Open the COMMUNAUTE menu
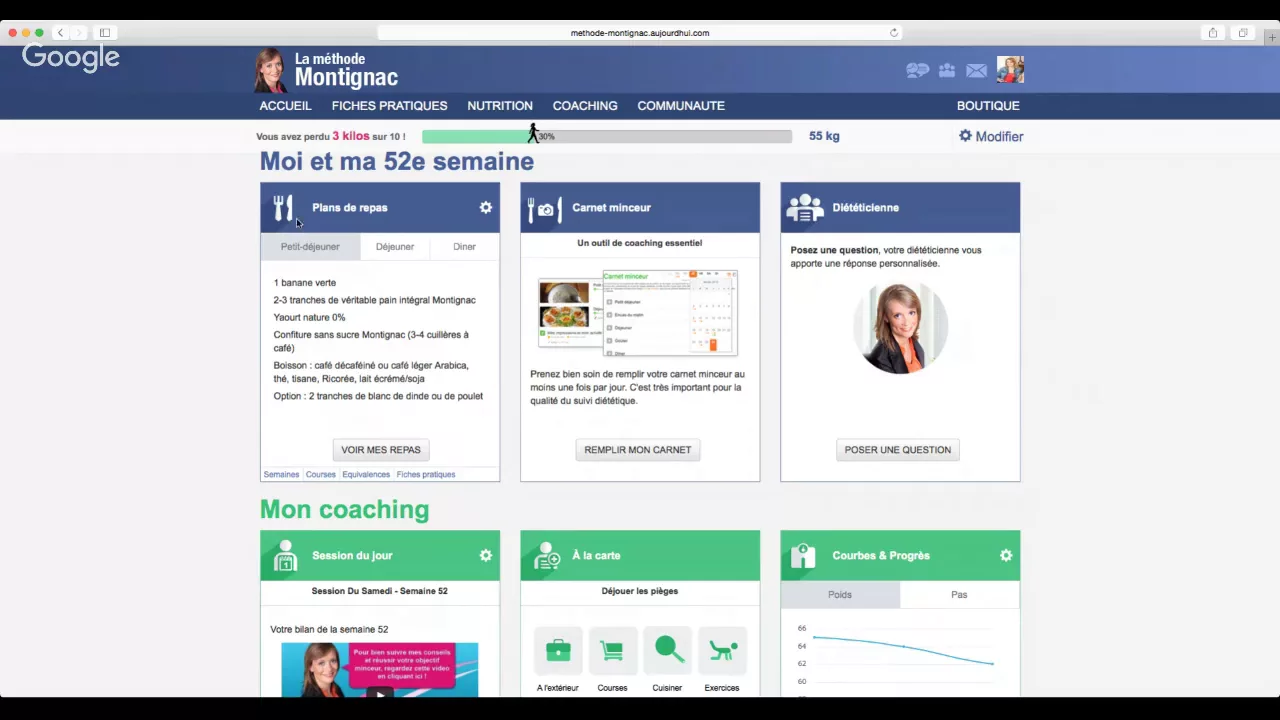The height and width of the screenshot is (720, 1280). 681,105
